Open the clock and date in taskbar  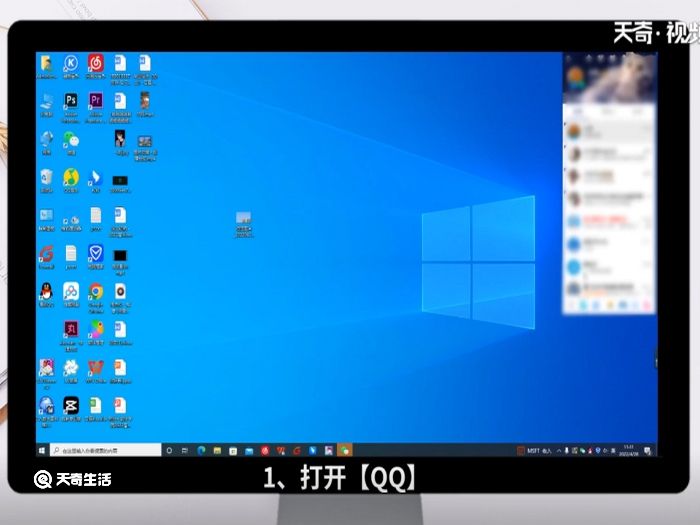click(629, 450)
